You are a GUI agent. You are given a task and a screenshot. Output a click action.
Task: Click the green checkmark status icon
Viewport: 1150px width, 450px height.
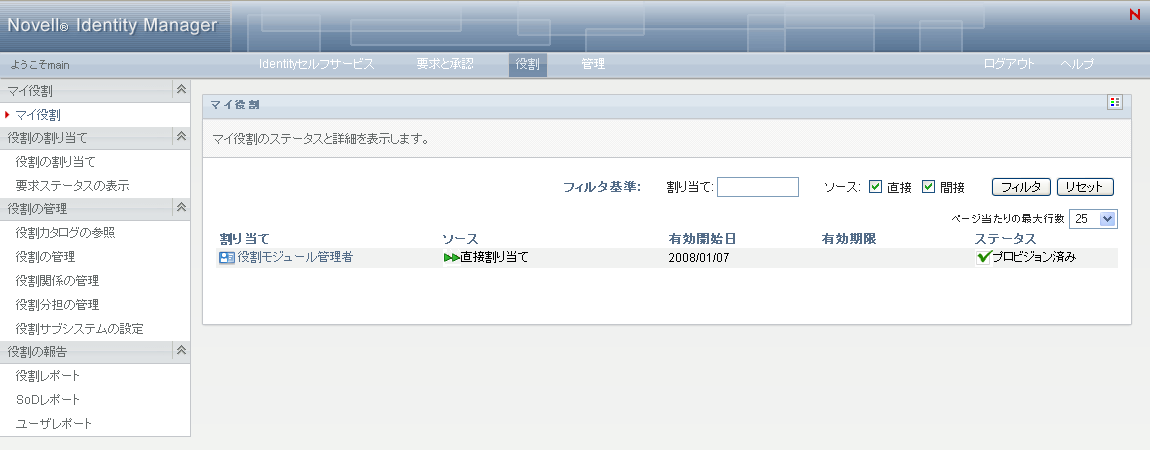click(984, 257)
